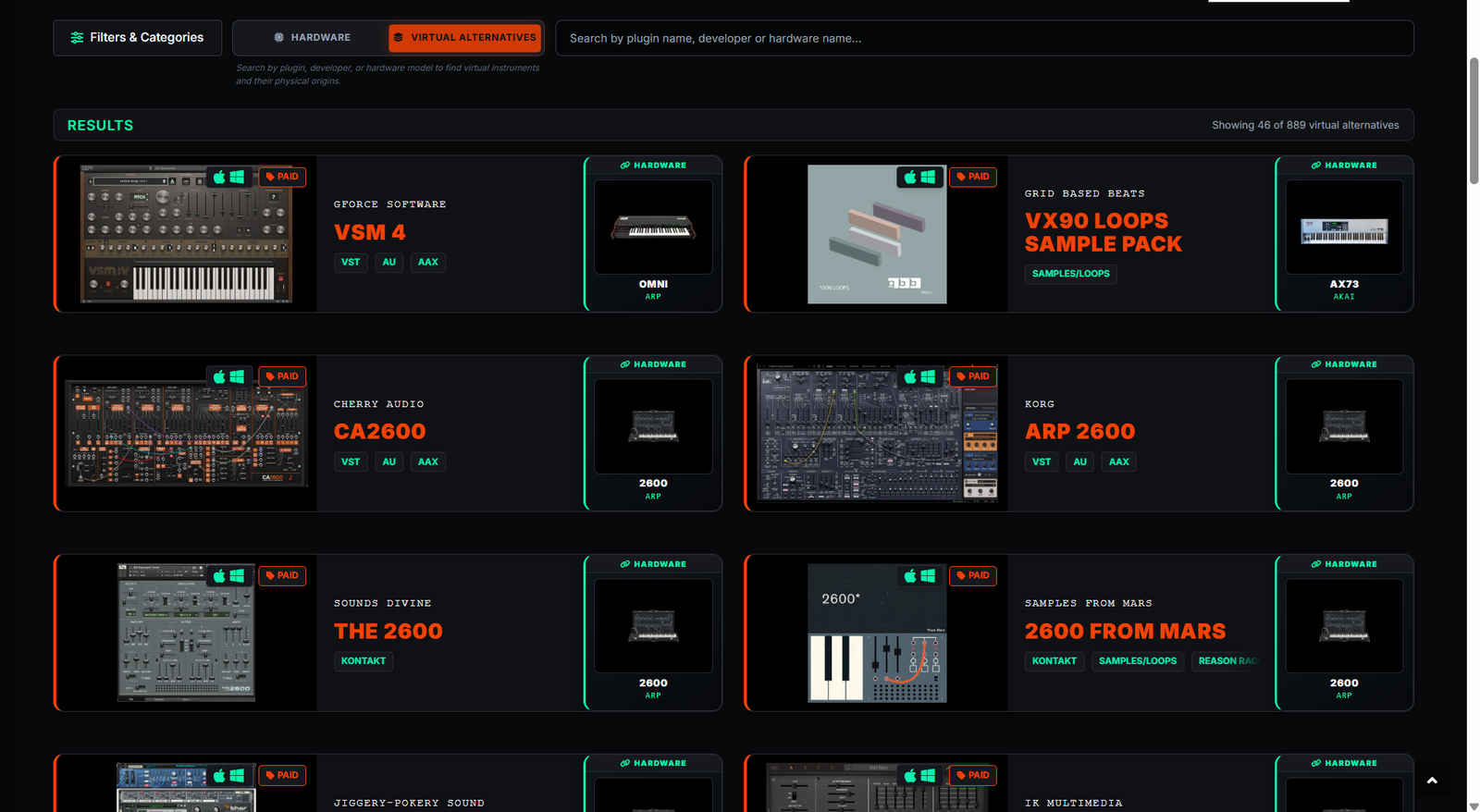This screenshot has height=812, width=1480.
Task: Click the Samples From Mars developer name
Action: 1089,603
